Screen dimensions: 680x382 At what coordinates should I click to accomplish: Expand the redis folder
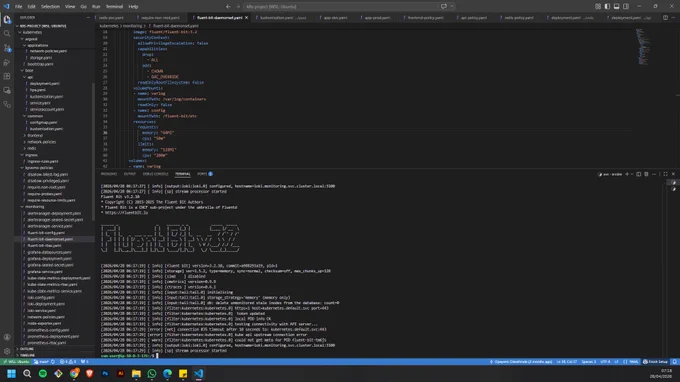pos(31,148)
